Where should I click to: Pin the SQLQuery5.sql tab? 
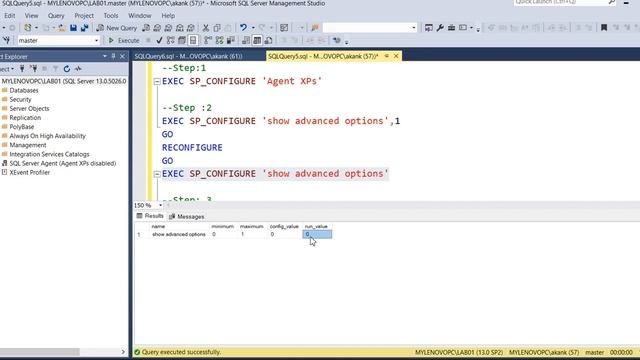point(387,56)
